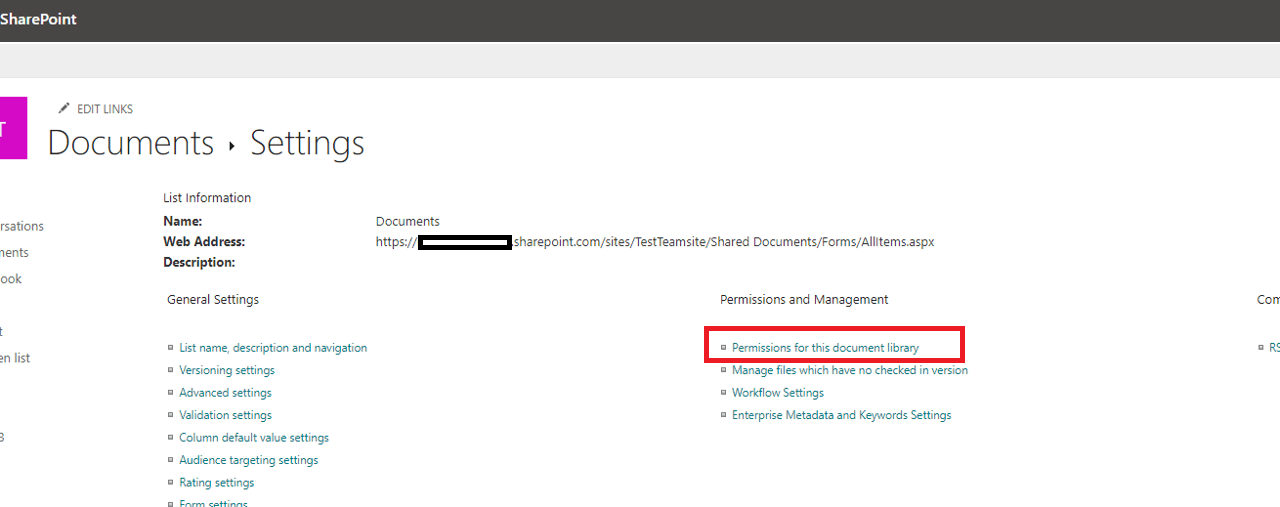Open Column default value settings
Screen dimensions: 1280x507
point(254,438)
